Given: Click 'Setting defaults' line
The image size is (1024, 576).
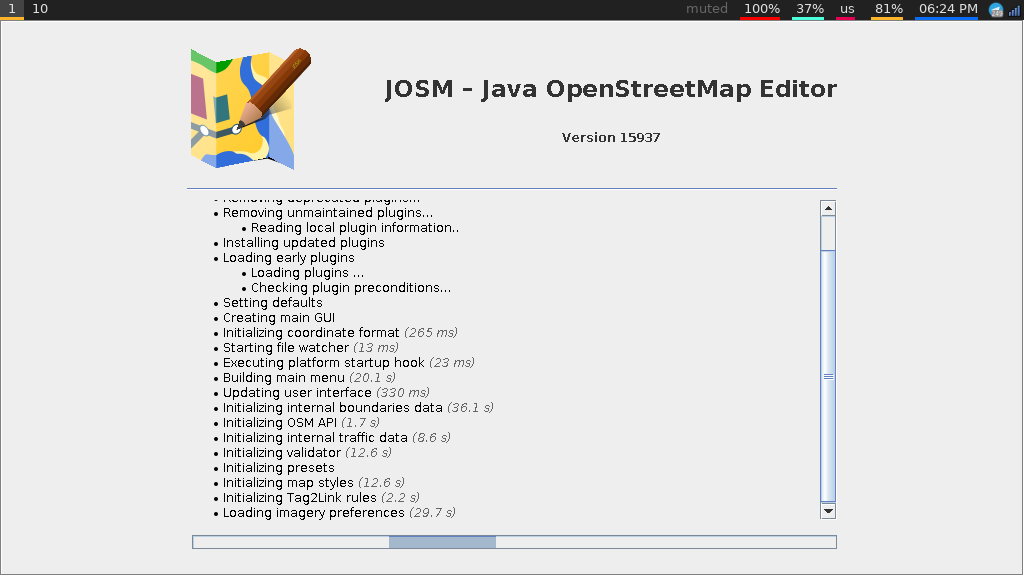Looking at the screenshot, I should 272,302.
